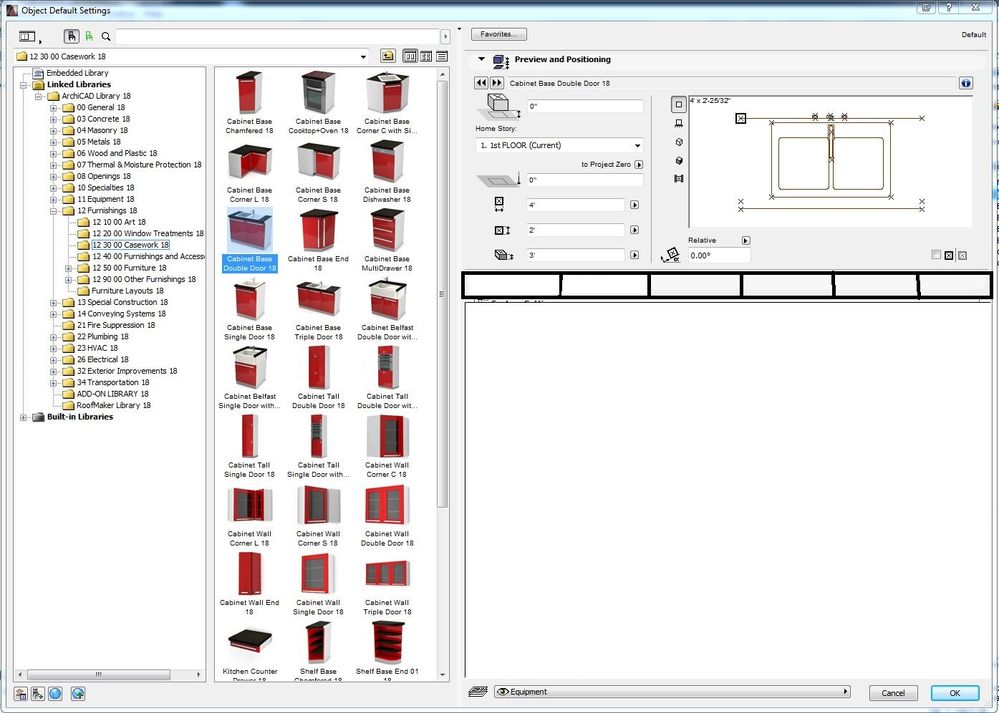Image resolution: width=999 pixels, height=713 pixels.
Task: Click the Favorites button
Action: click(498, 34)
